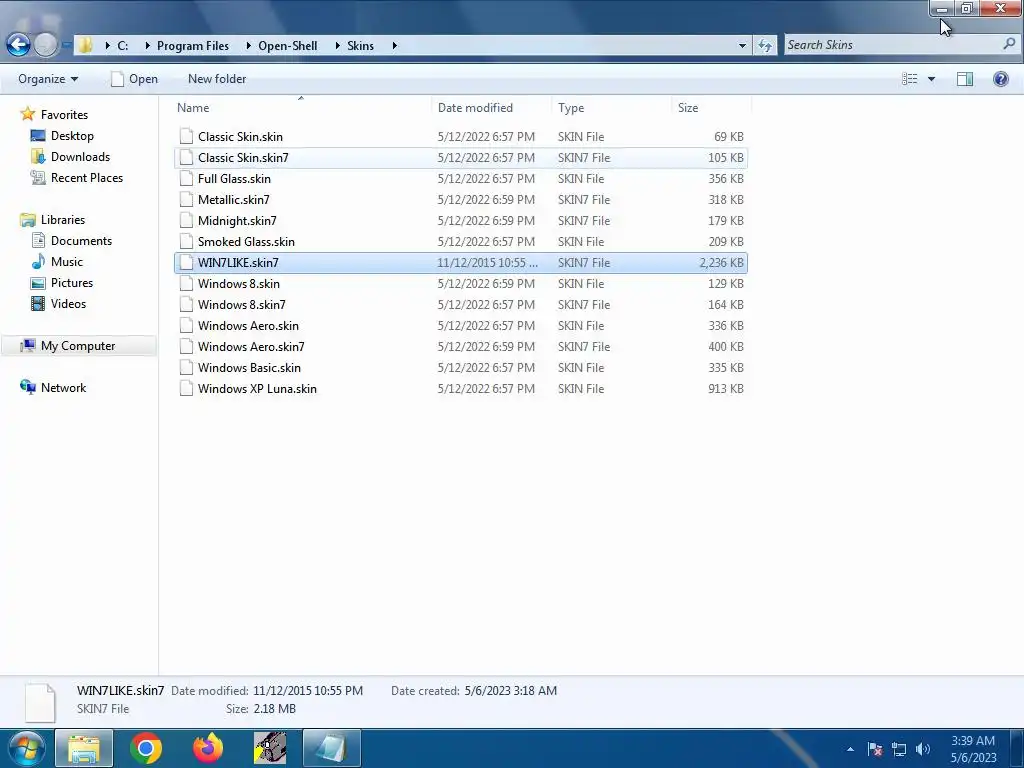Select the Full Glass.skin file

point(460,178)
